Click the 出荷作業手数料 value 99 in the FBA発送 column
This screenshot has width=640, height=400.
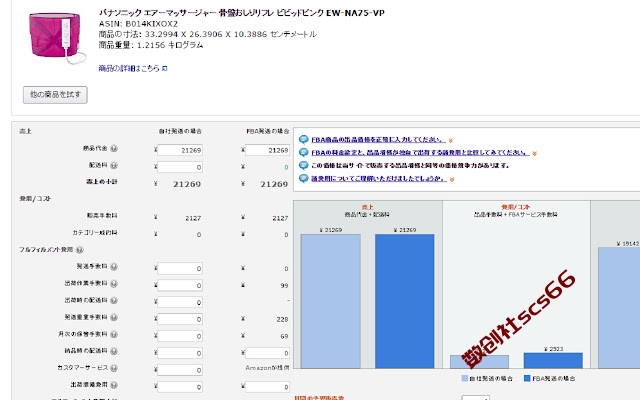[x=284, y=285]
